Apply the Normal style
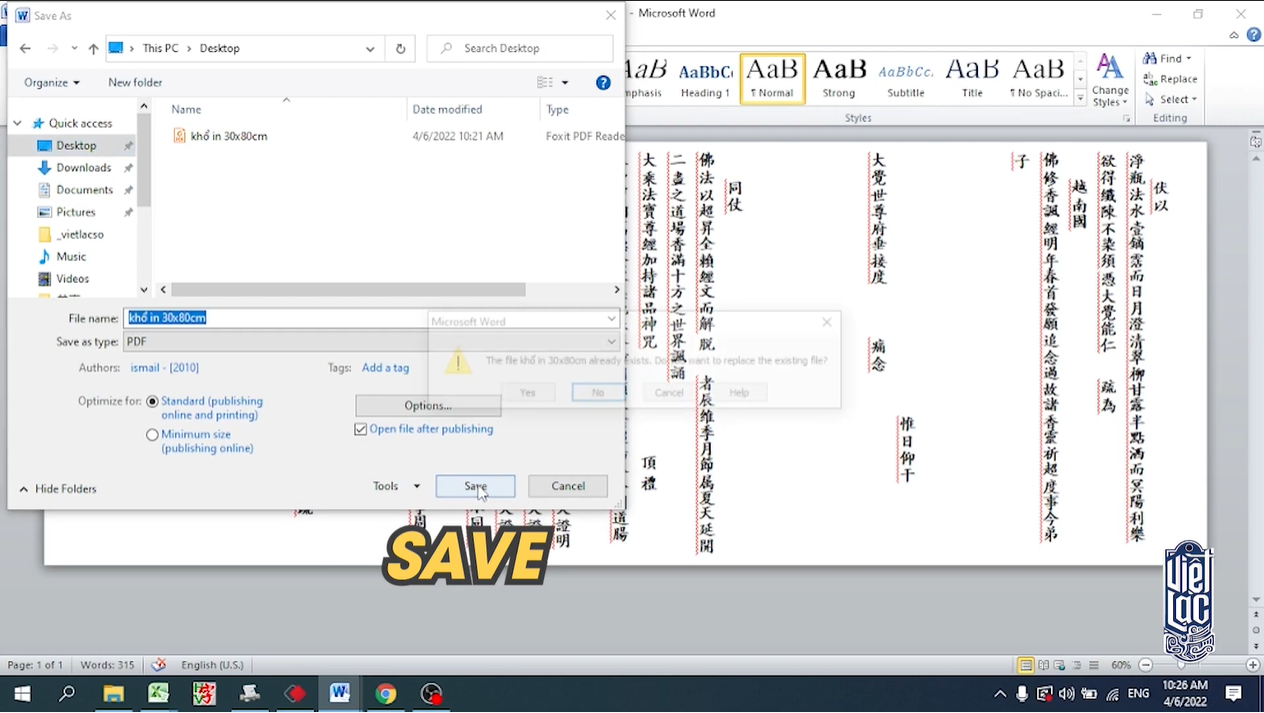The image size is (1264, 713). (x=772, y=79)
